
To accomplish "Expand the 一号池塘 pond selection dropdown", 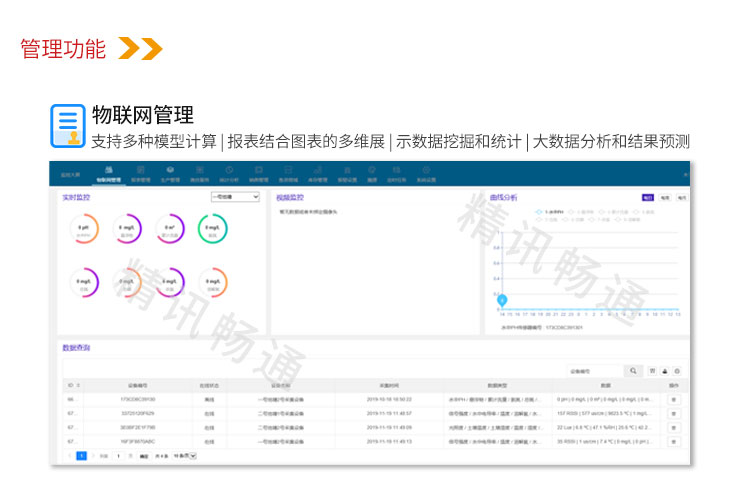I will tap(235, 198).
